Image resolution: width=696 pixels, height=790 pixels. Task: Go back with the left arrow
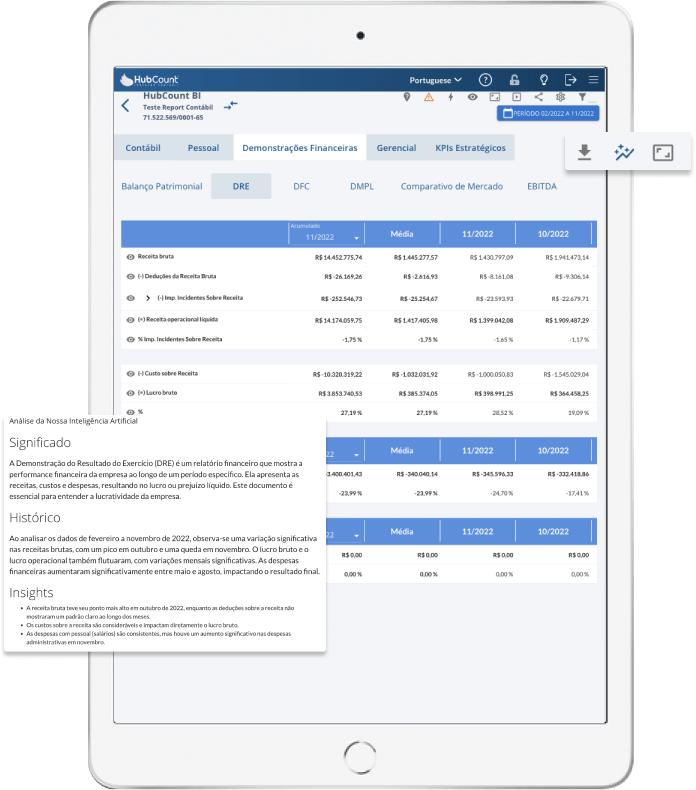click(x=125, y=105)
